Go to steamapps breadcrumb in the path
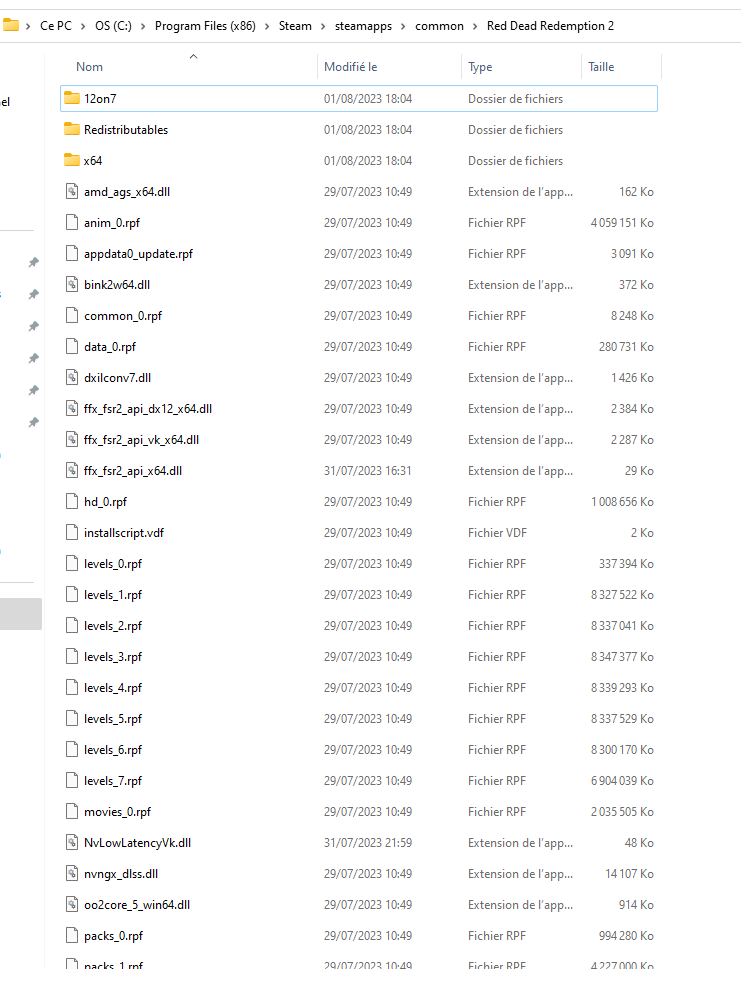 coord(363,26)
